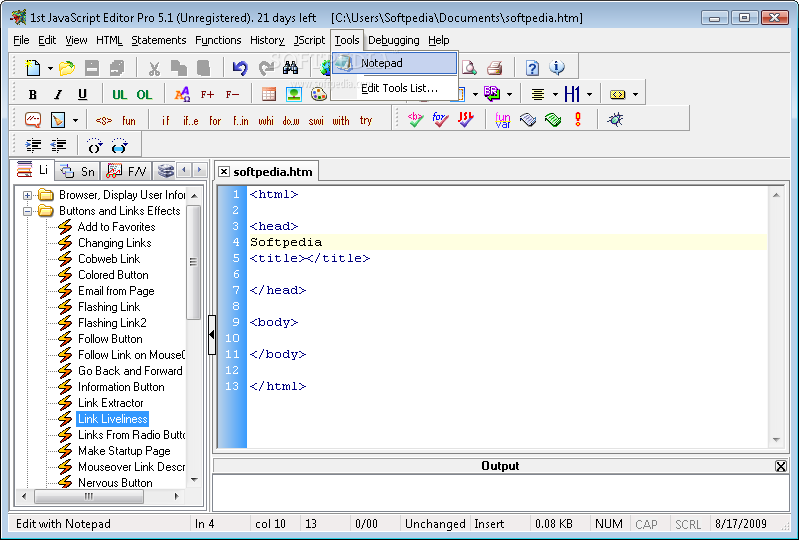Screen dimensions: 799x540
Task: Collapse sidebar with the splitter arrow
Action: point(211,335)
